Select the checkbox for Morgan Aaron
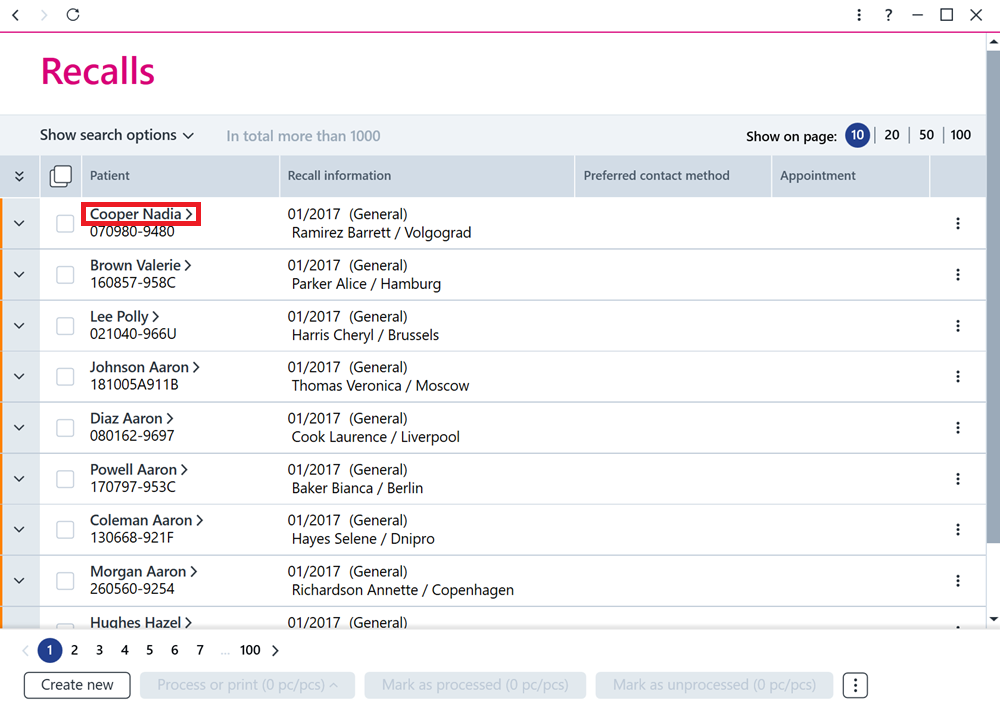 pos(65,581)
